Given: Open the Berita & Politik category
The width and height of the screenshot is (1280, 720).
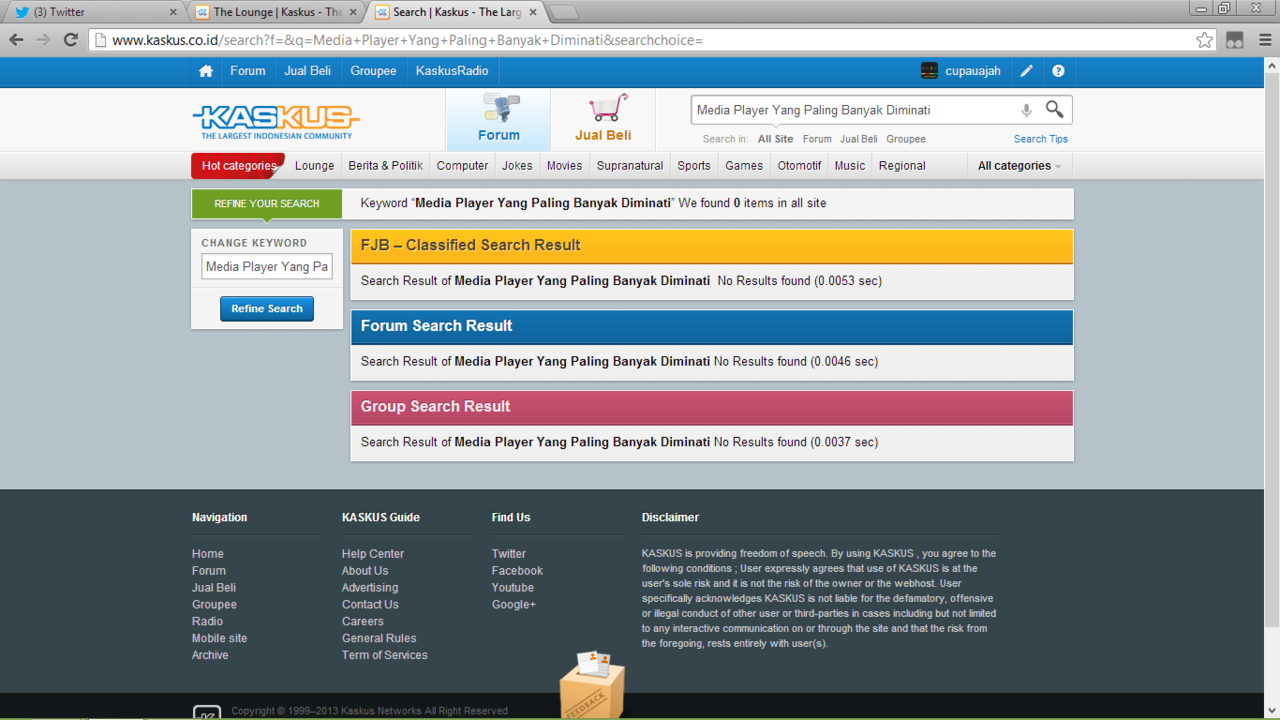Looking at the screenshot, I should [x=386, y=166].
